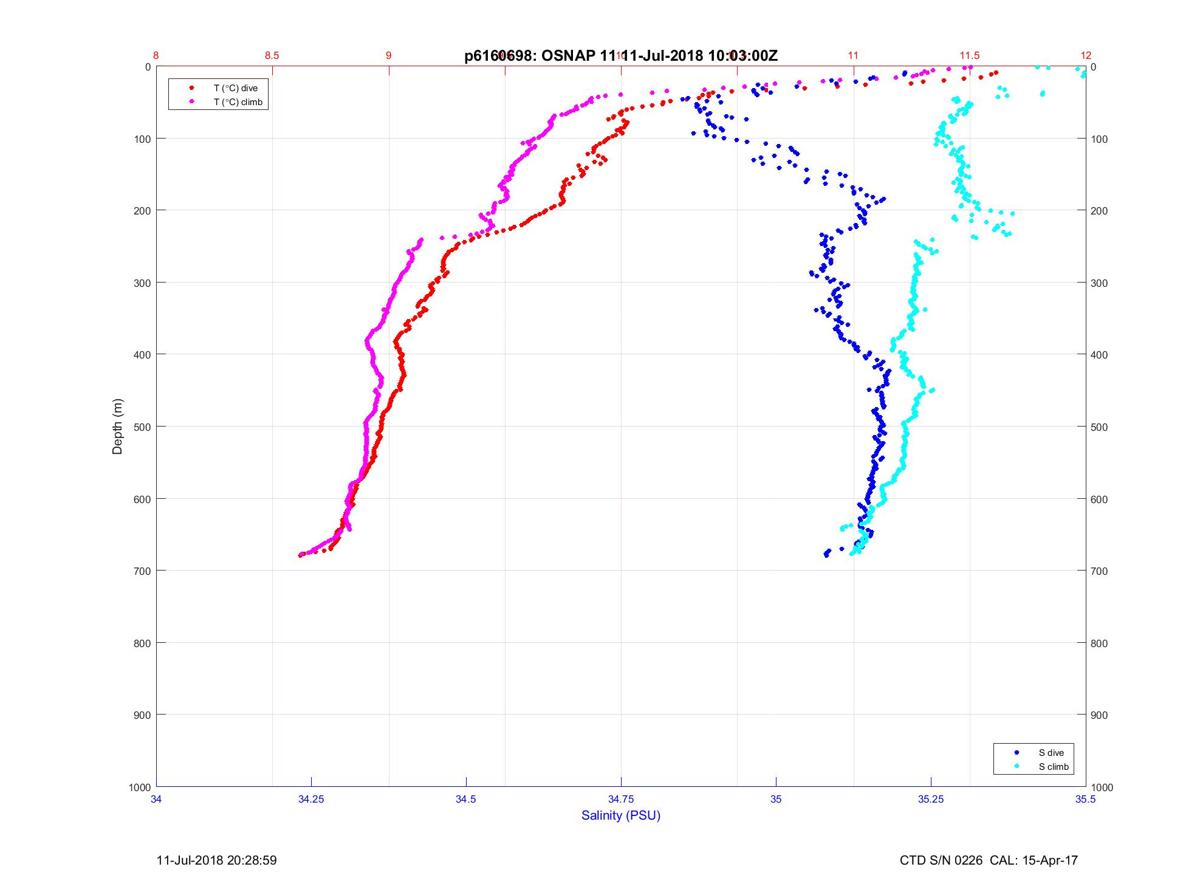Click the cyan marker beside 'S climb'
The height and width of the screenshot is (885, 1200).
pyautogui.click(x=1017, y=767)
